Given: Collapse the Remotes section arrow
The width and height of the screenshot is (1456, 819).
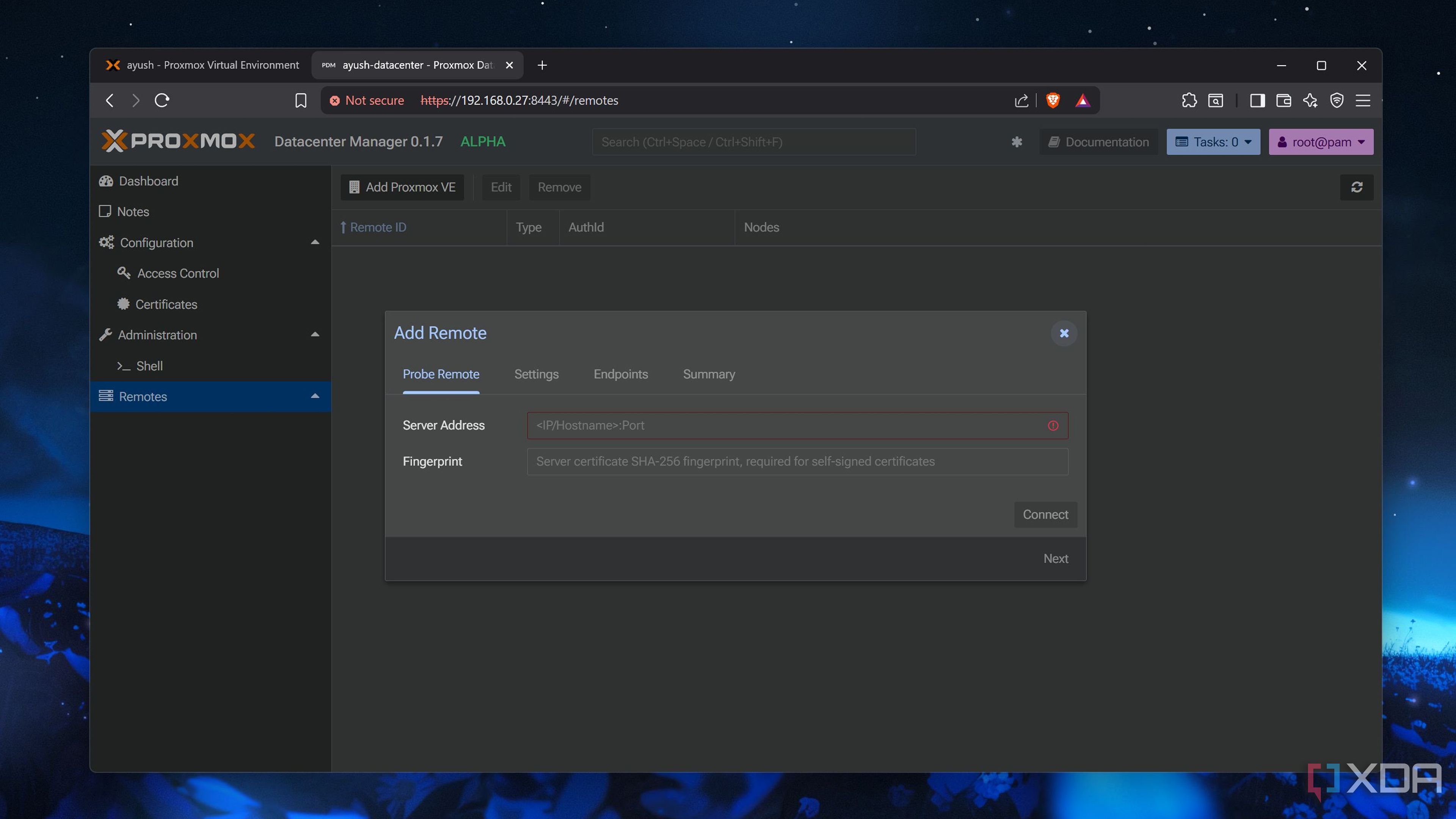Looking at the screenshot, I should point(315,396).
